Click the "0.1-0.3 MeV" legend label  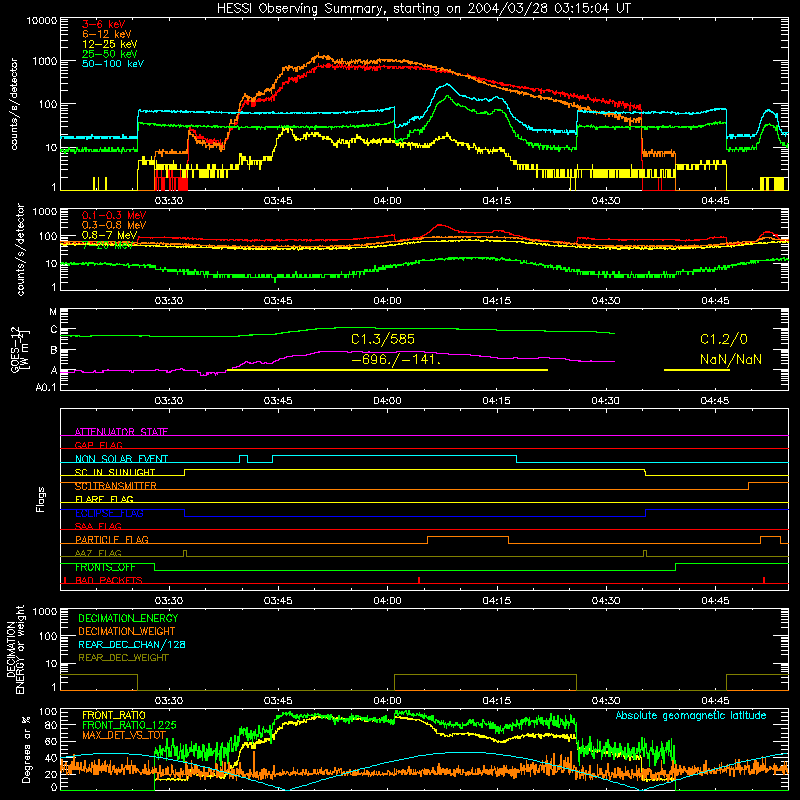114,215
